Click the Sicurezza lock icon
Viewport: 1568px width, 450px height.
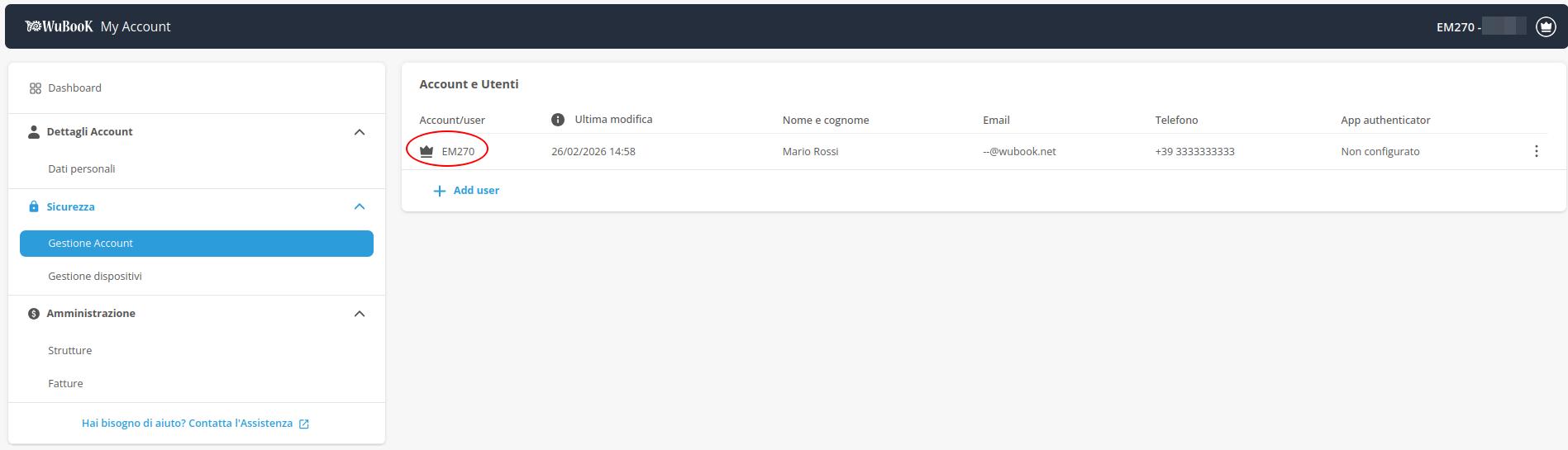34,206
